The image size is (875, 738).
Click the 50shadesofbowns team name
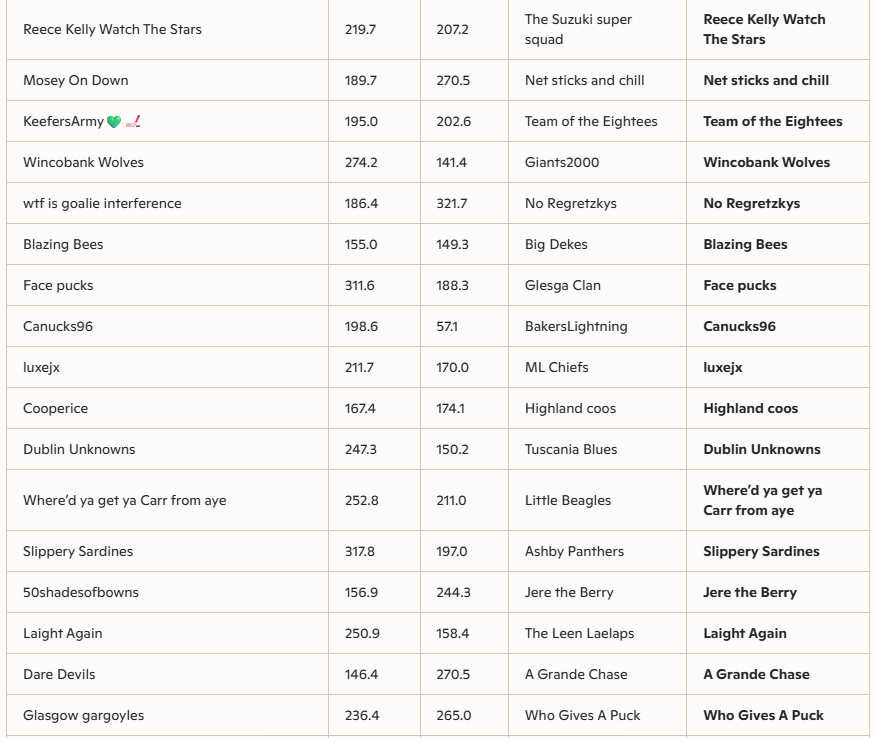[x=81, y=593]
